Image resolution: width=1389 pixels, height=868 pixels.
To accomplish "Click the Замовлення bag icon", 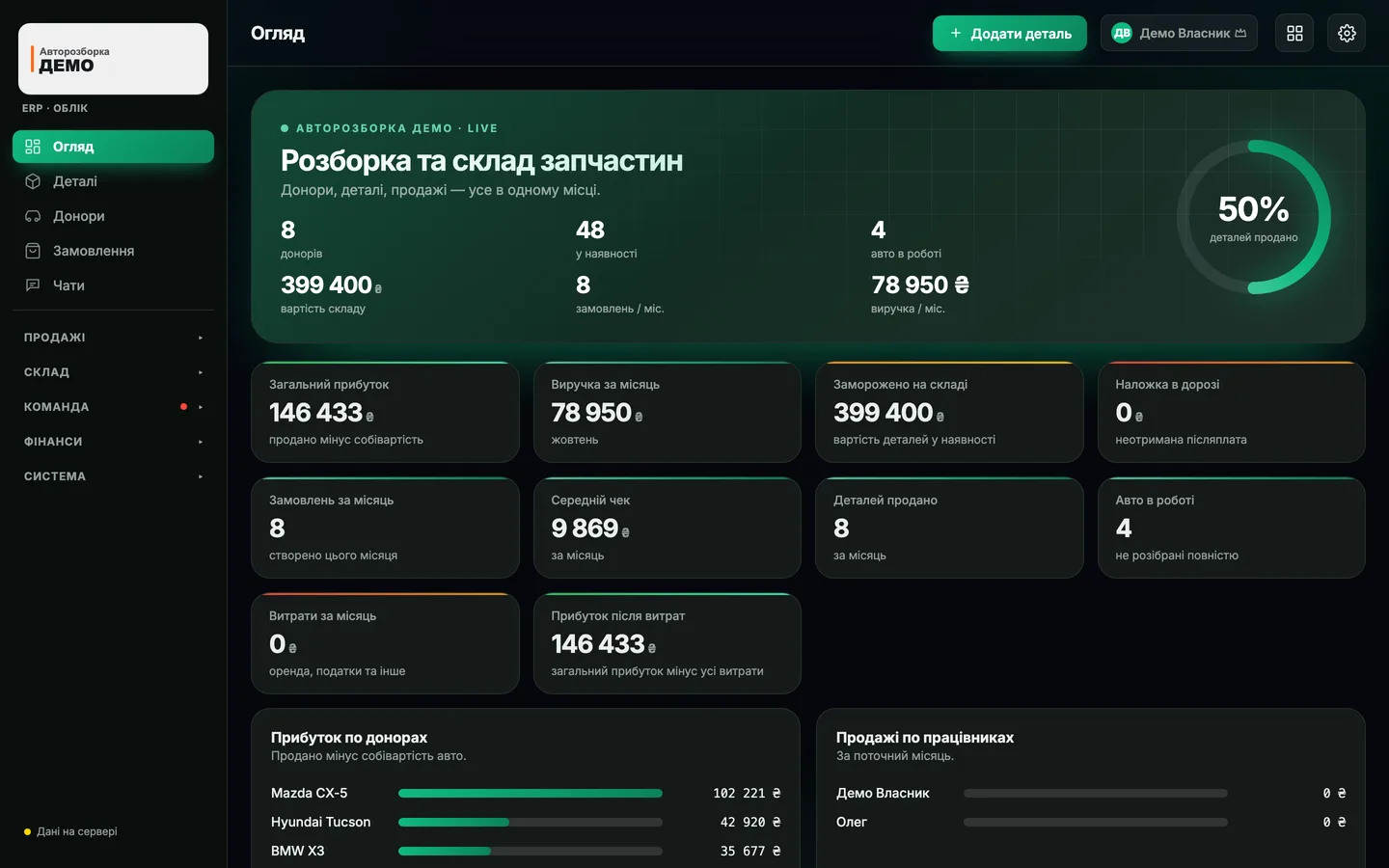I will (33, 251).
